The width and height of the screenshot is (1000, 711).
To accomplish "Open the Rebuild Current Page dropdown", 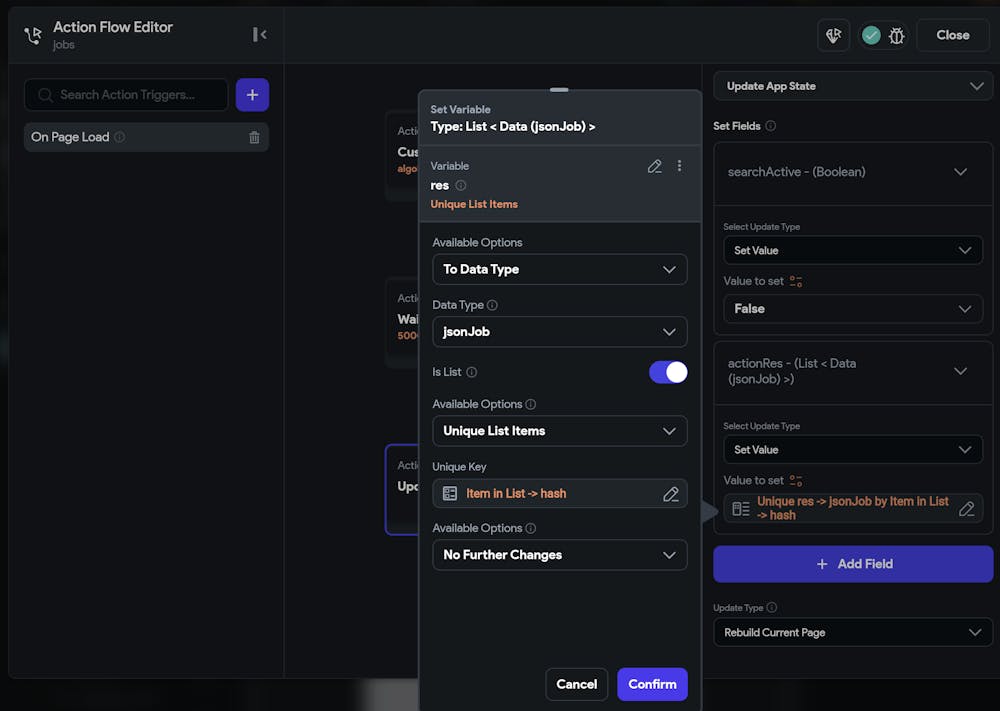I will pyautogui.click(x=853, y=633).
